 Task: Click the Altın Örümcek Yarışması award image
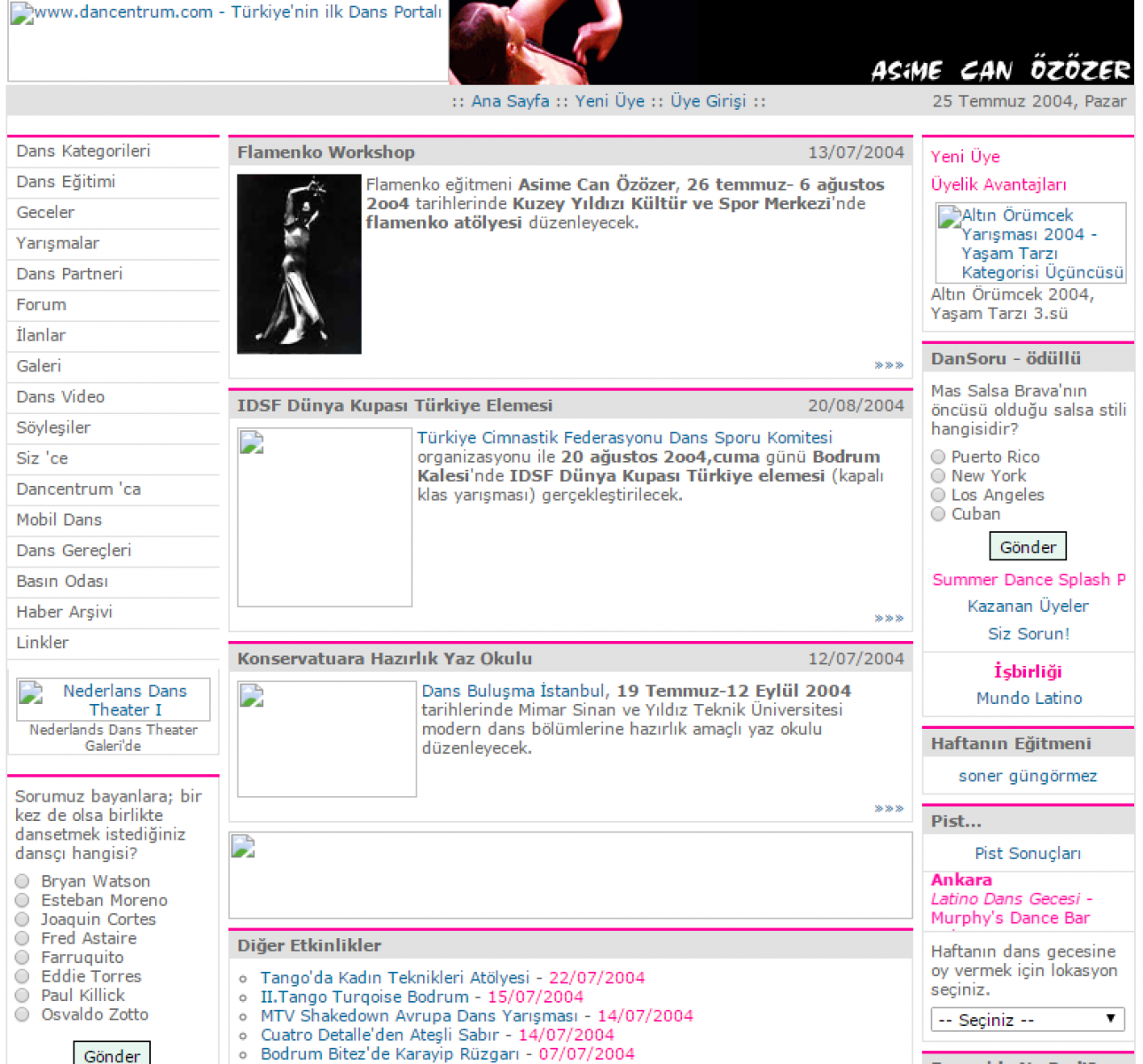point(1030,243)
